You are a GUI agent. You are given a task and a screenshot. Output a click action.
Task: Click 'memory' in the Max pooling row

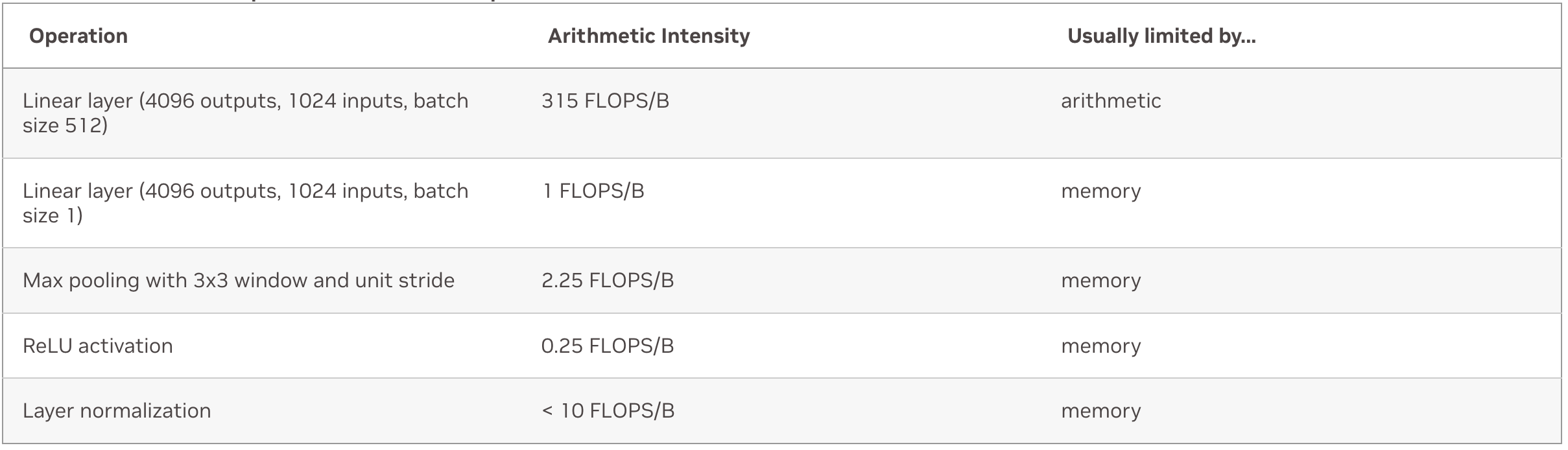click(1101, 280)
